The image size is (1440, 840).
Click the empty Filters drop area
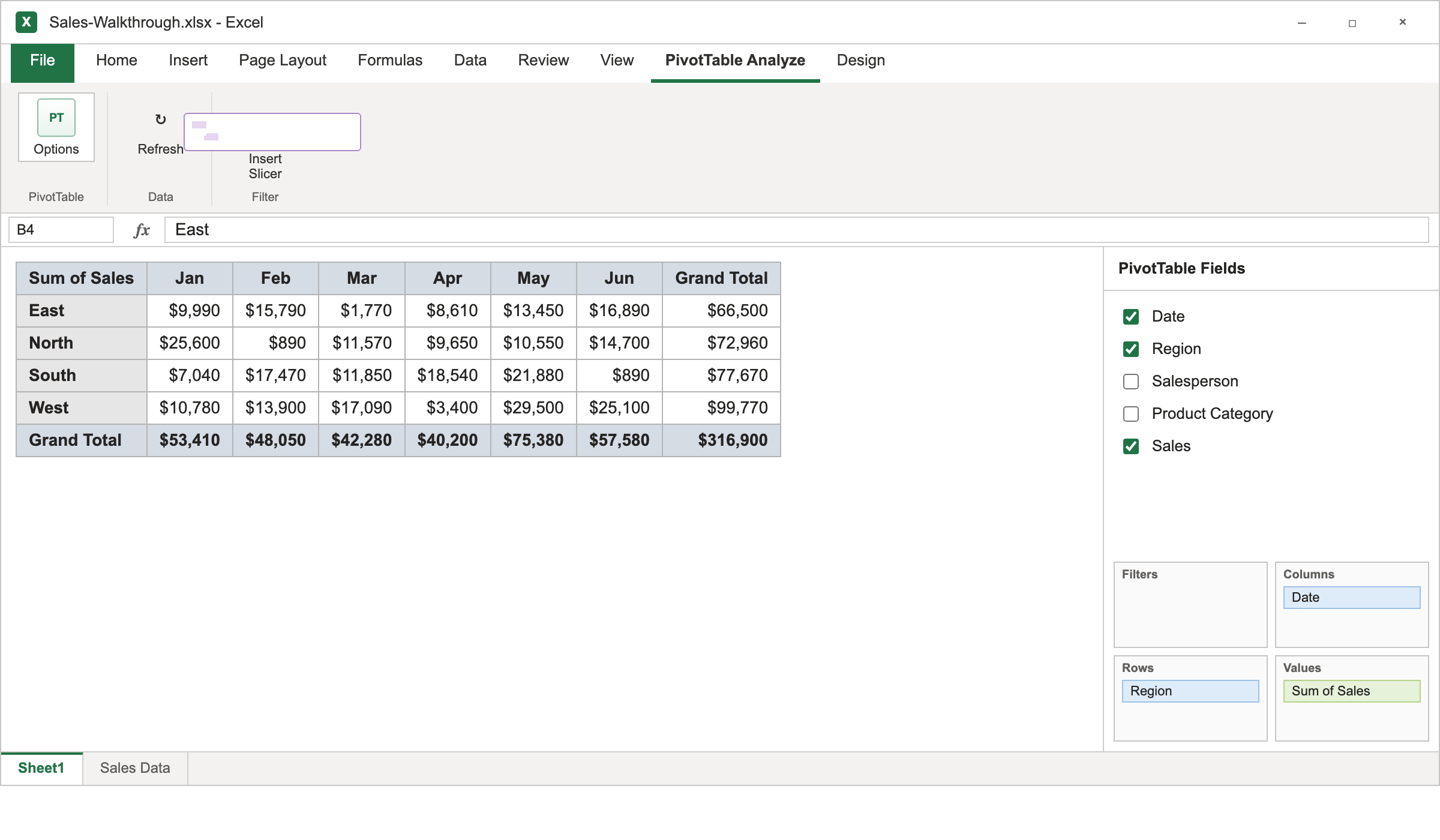pyautogui.click(x=1190, y=605)
